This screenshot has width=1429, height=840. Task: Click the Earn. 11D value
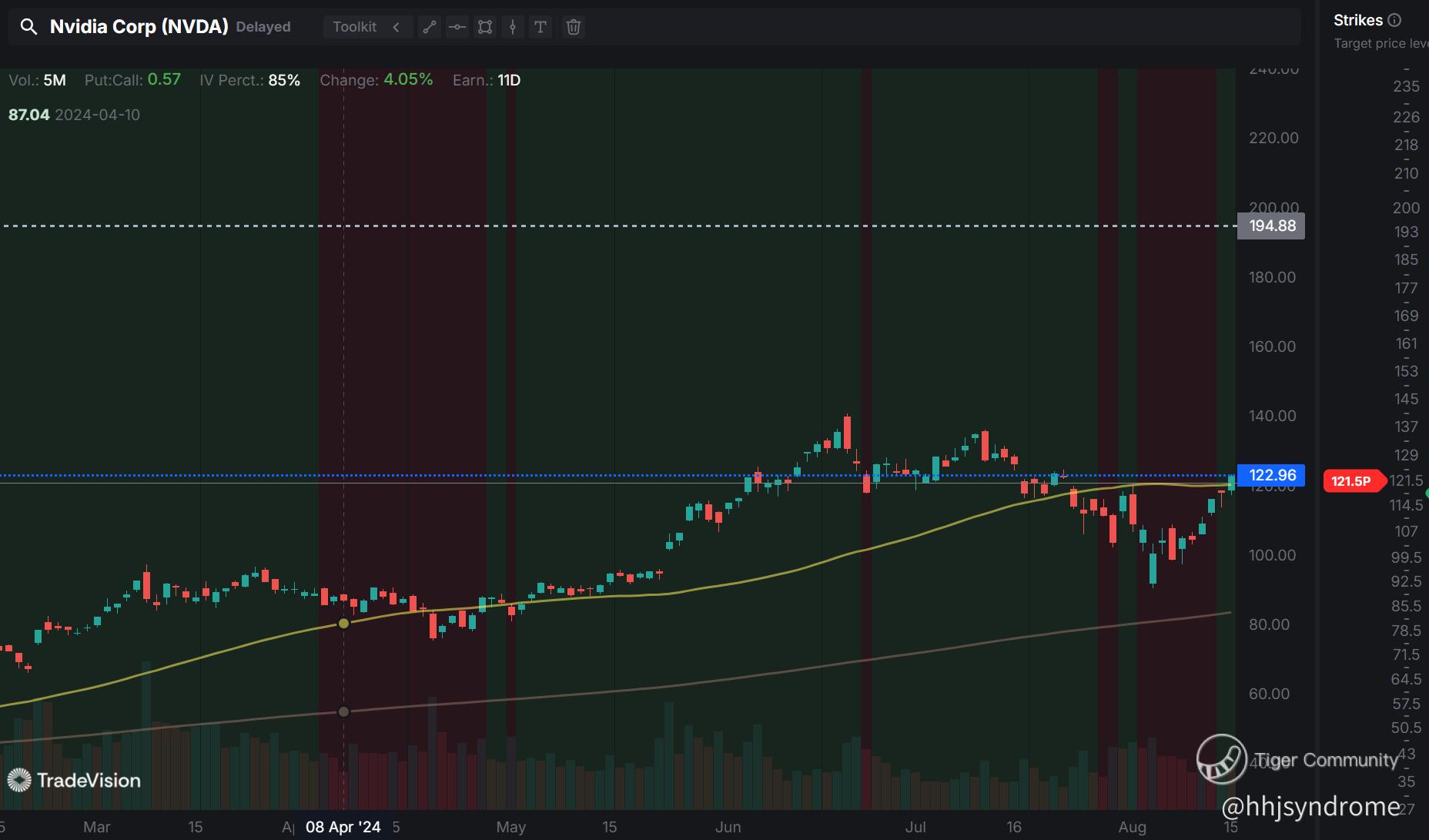(509, 80)
